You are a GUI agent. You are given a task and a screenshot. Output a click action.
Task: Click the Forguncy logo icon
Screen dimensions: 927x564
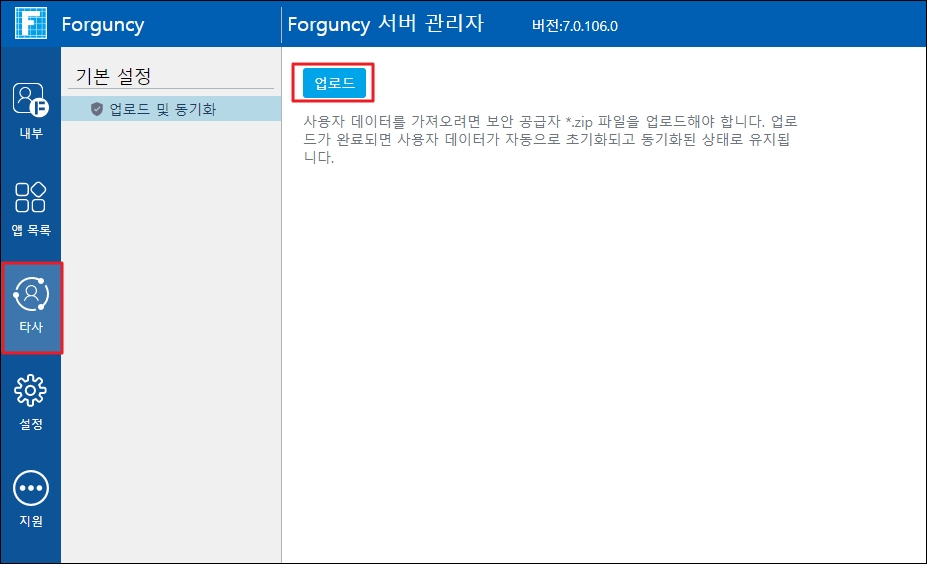30,24
